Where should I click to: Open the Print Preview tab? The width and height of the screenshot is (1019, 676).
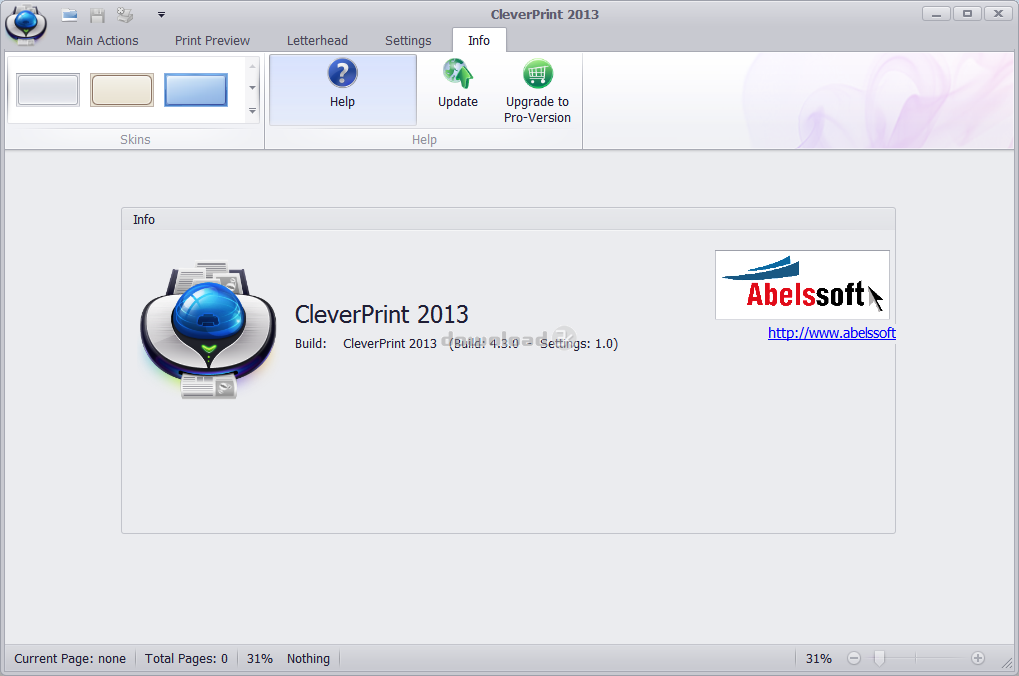point(212,40)
